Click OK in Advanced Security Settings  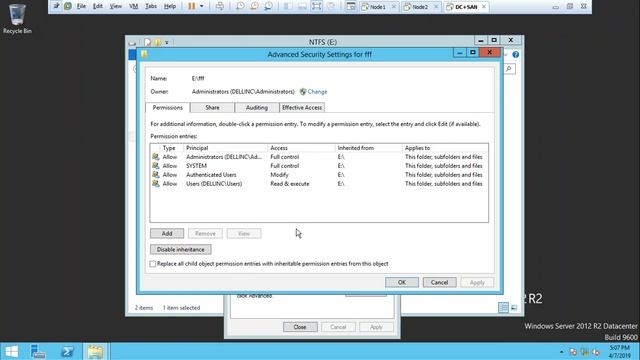point(402,282)
